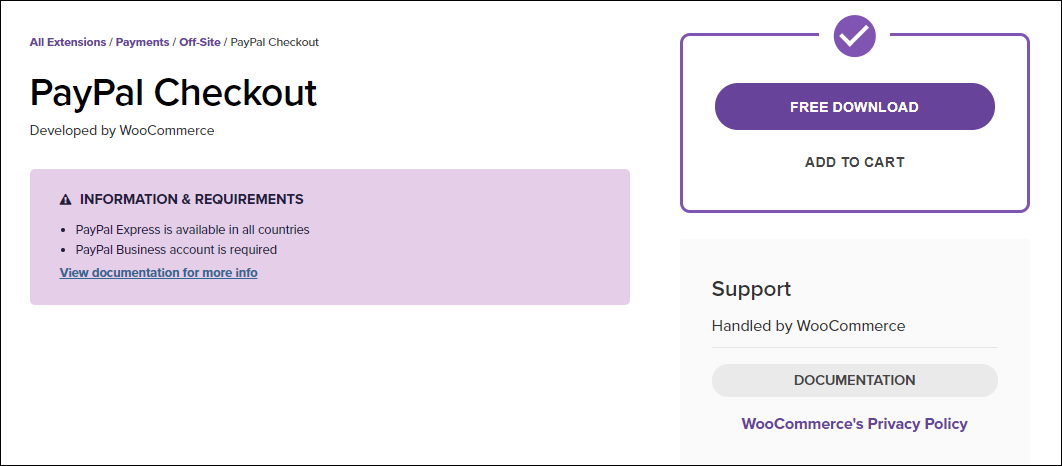This screenshot has height=466, width=1062.
Task: Click the Information & Requirements heading
Action: [192, 200]
